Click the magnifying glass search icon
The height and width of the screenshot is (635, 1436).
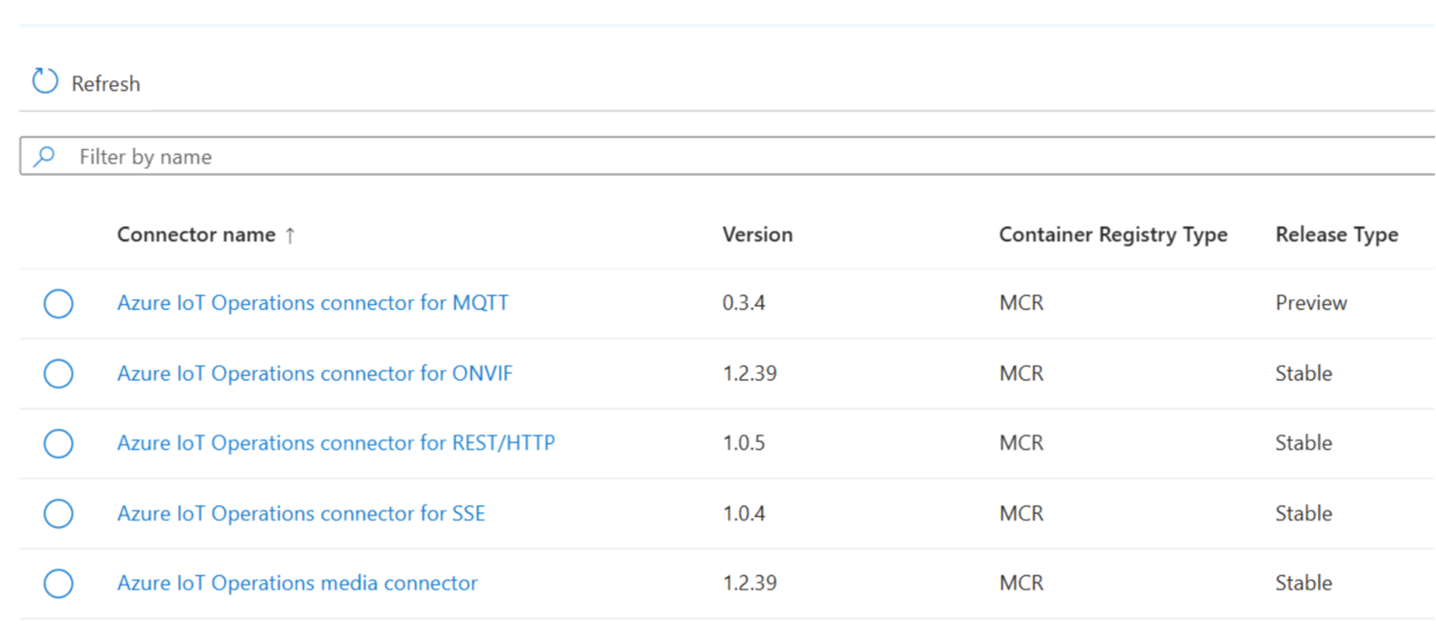pos(44,156)
